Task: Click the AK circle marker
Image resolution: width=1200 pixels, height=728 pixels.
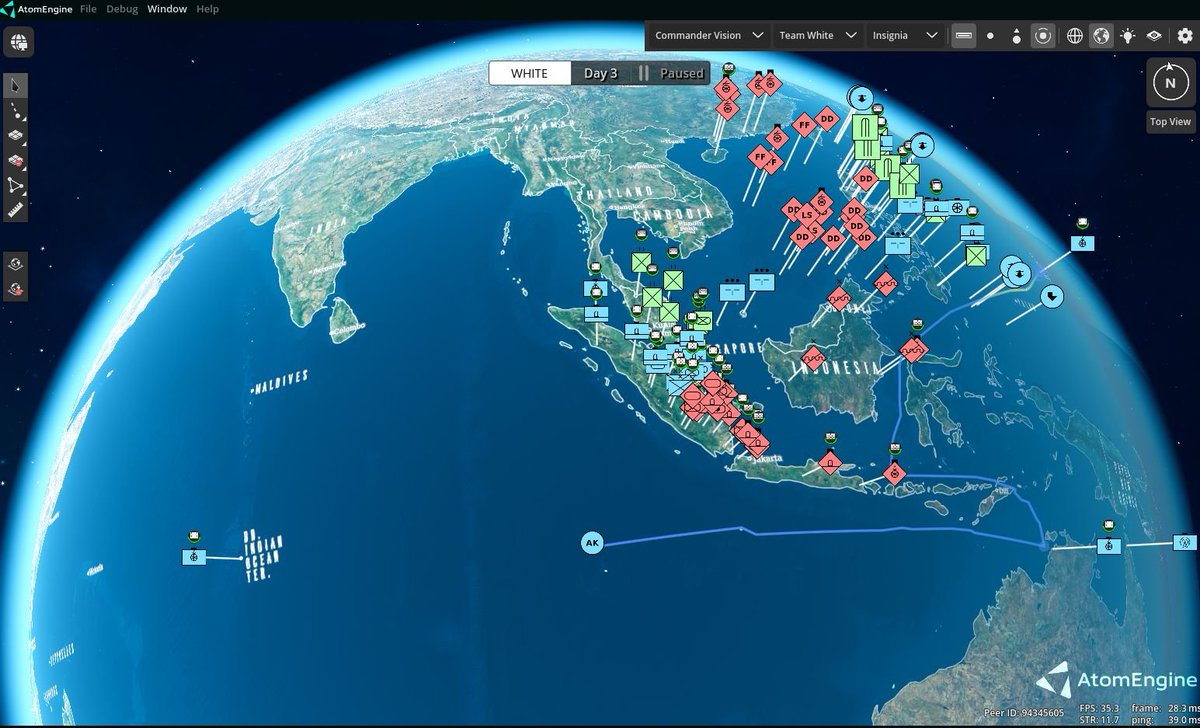Action: point(592,543)
